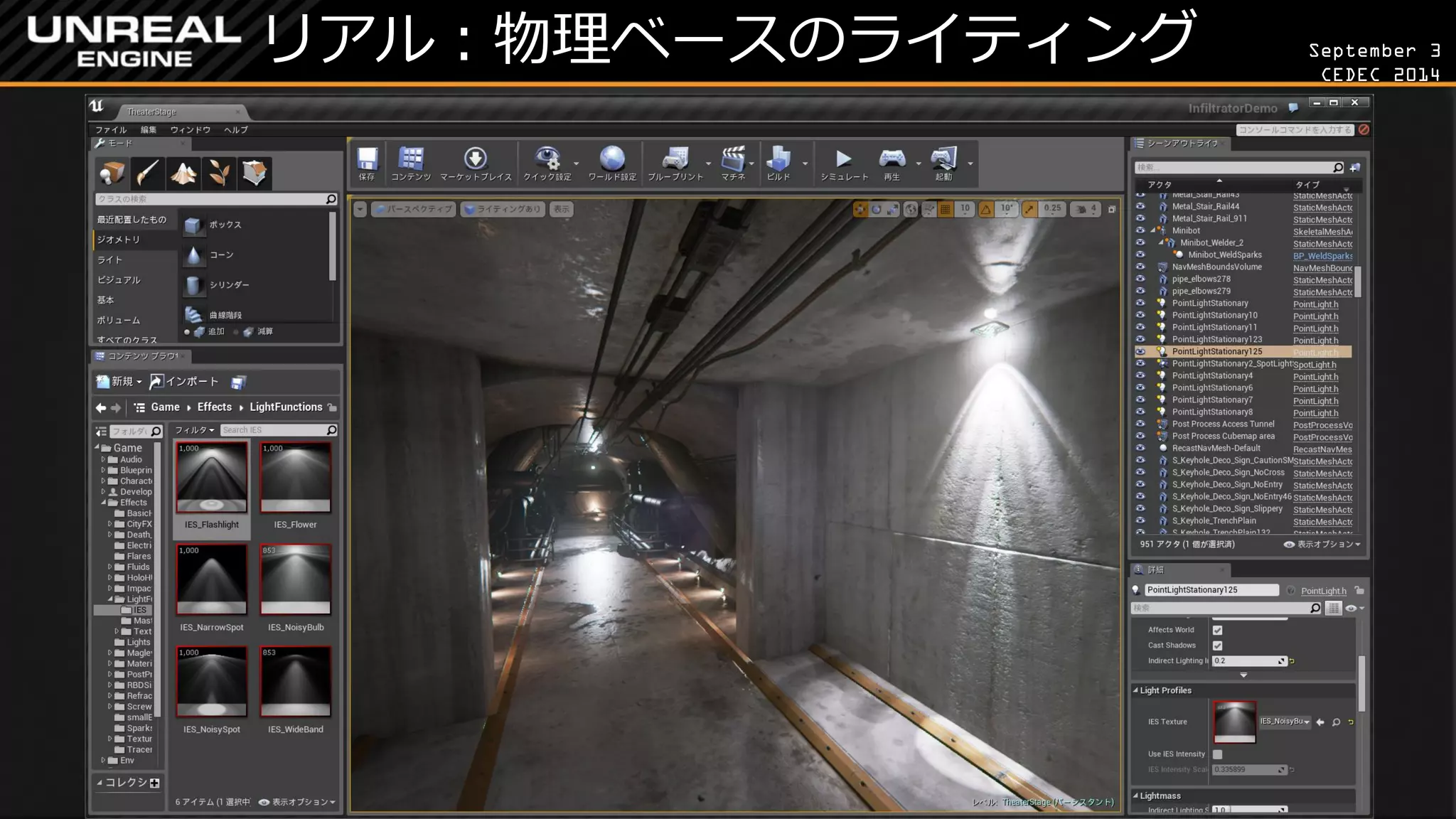The height and width of the screenshot is (819, 1456).
Task: Click the Cone (コーン) geometry icon
Action: 193,255
